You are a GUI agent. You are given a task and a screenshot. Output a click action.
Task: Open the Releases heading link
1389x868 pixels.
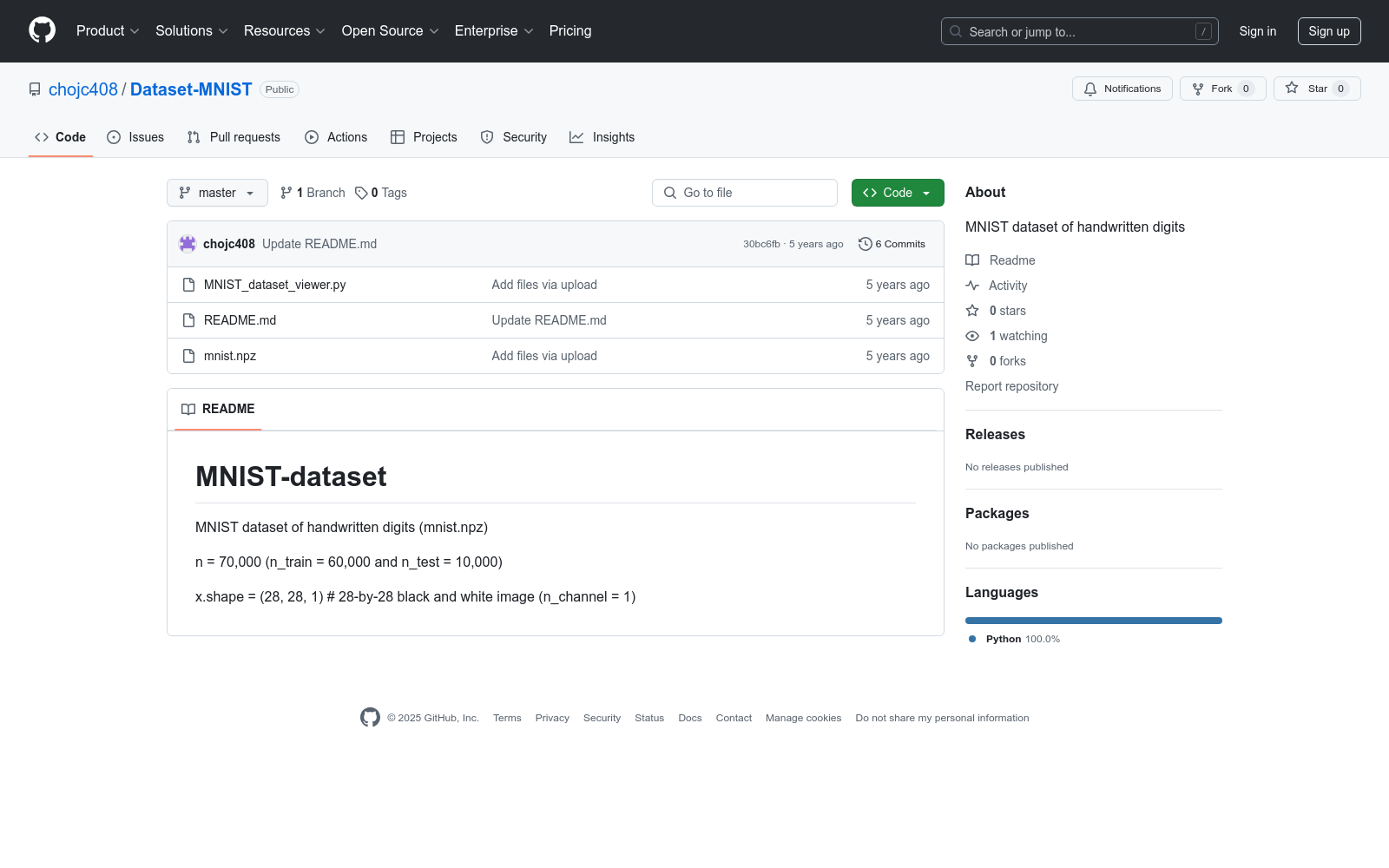tap(995, 434)
